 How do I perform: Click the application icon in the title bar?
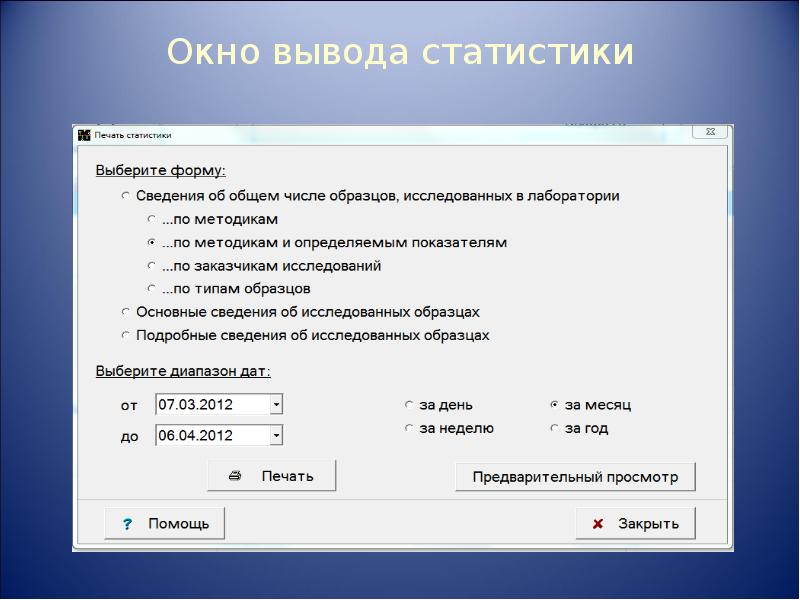click(84, 134)
